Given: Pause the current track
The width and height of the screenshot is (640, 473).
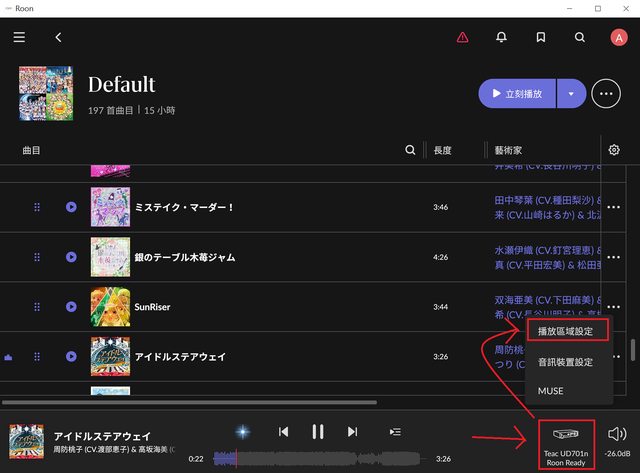Looking at the screenshot, I should click(318, 431).
